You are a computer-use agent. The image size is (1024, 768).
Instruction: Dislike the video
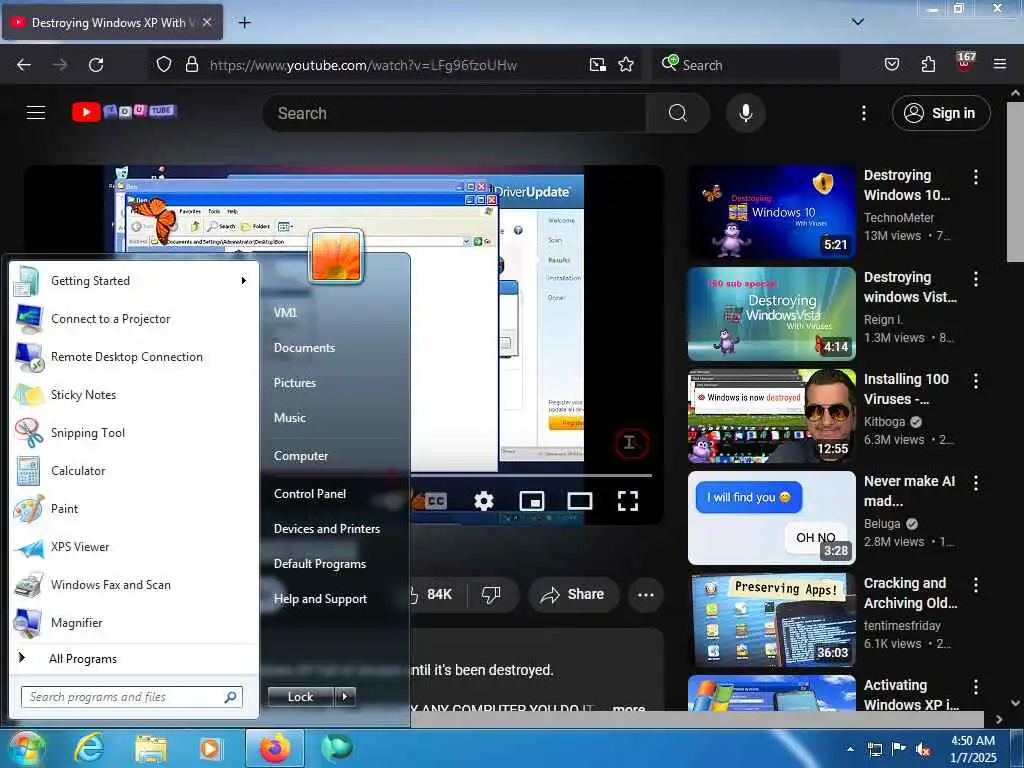point(491,594)
